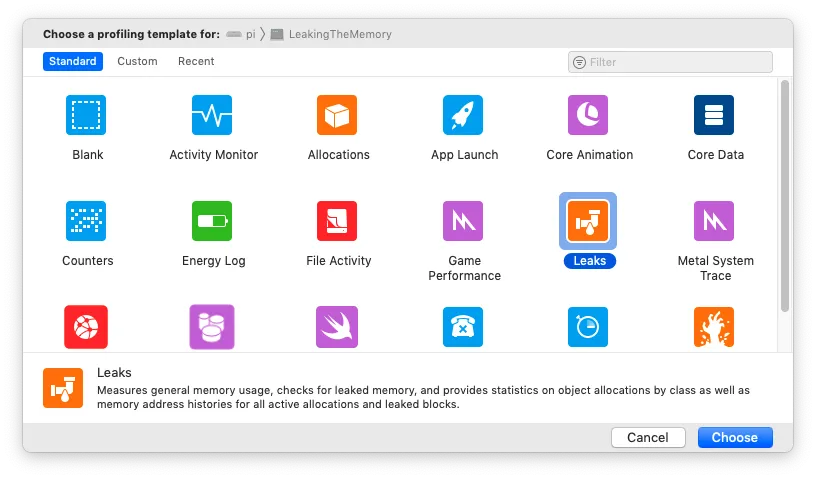
Task: Focus the Filter text field
Action: [670, 62]
